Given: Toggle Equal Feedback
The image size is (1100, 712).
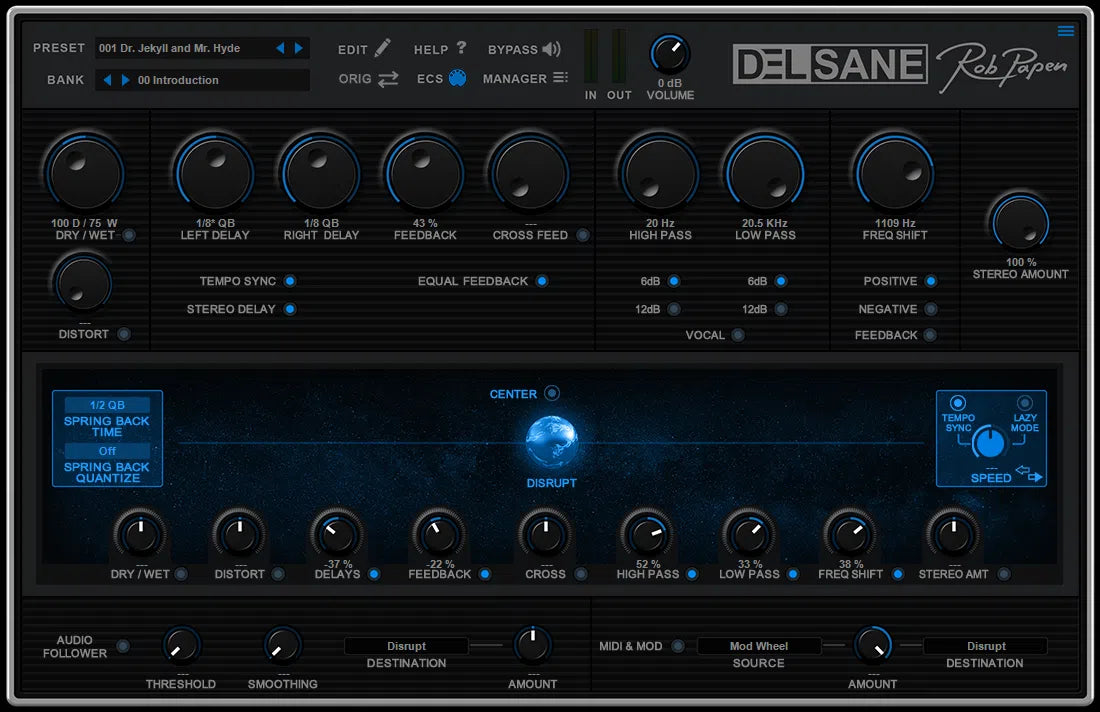Looking at the screenshot, I should click(543, 281).
